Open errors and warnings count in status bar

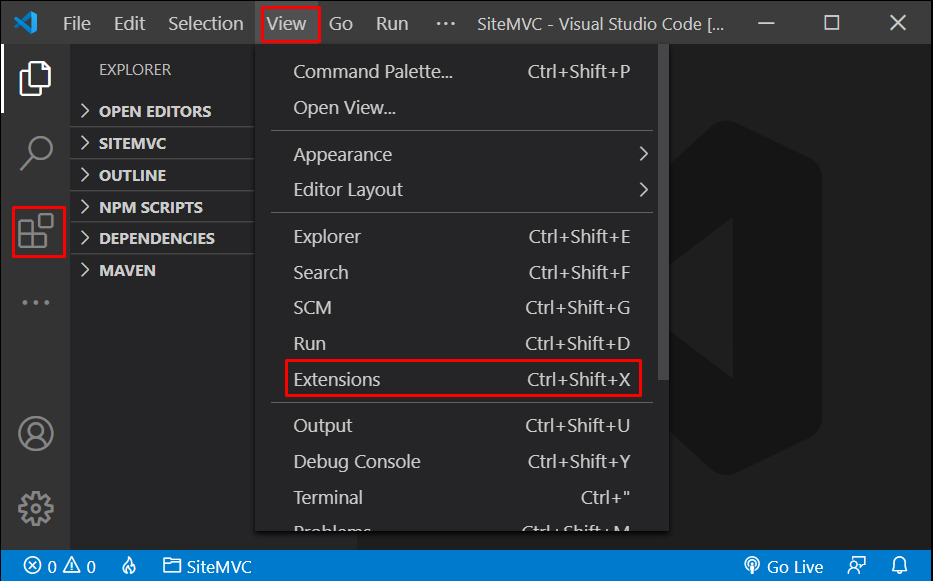point(60,566)
